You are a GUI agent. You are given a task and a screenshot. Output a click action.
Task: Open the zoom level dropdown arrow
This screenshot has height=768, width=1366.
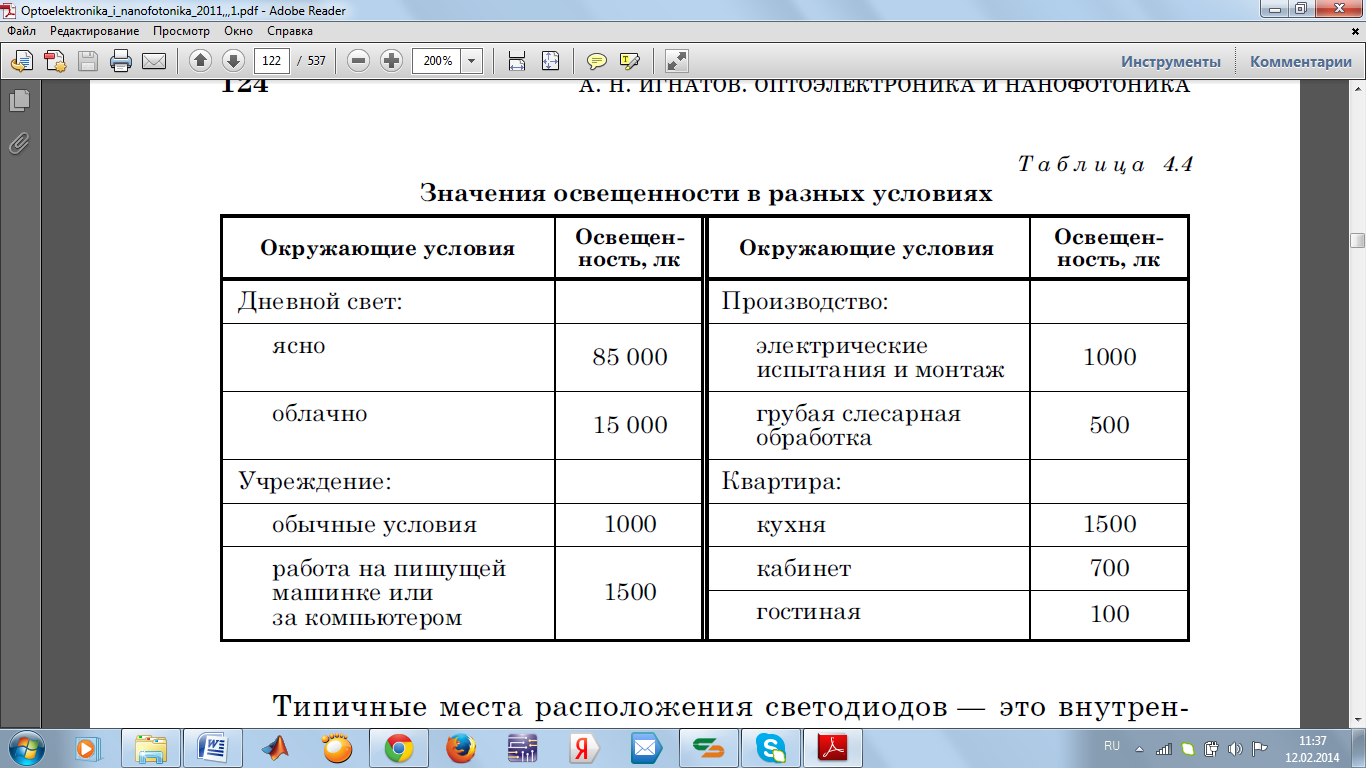pyautogui.click(x=473, y=61)
